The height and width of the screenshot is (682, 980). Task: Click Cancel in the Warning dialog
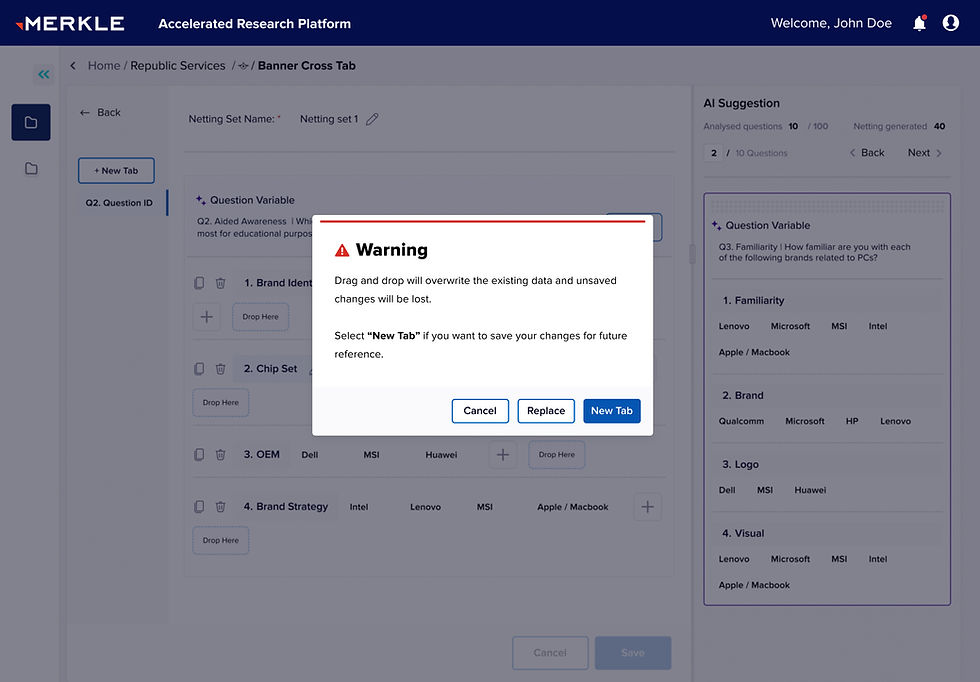pos(480,411)
